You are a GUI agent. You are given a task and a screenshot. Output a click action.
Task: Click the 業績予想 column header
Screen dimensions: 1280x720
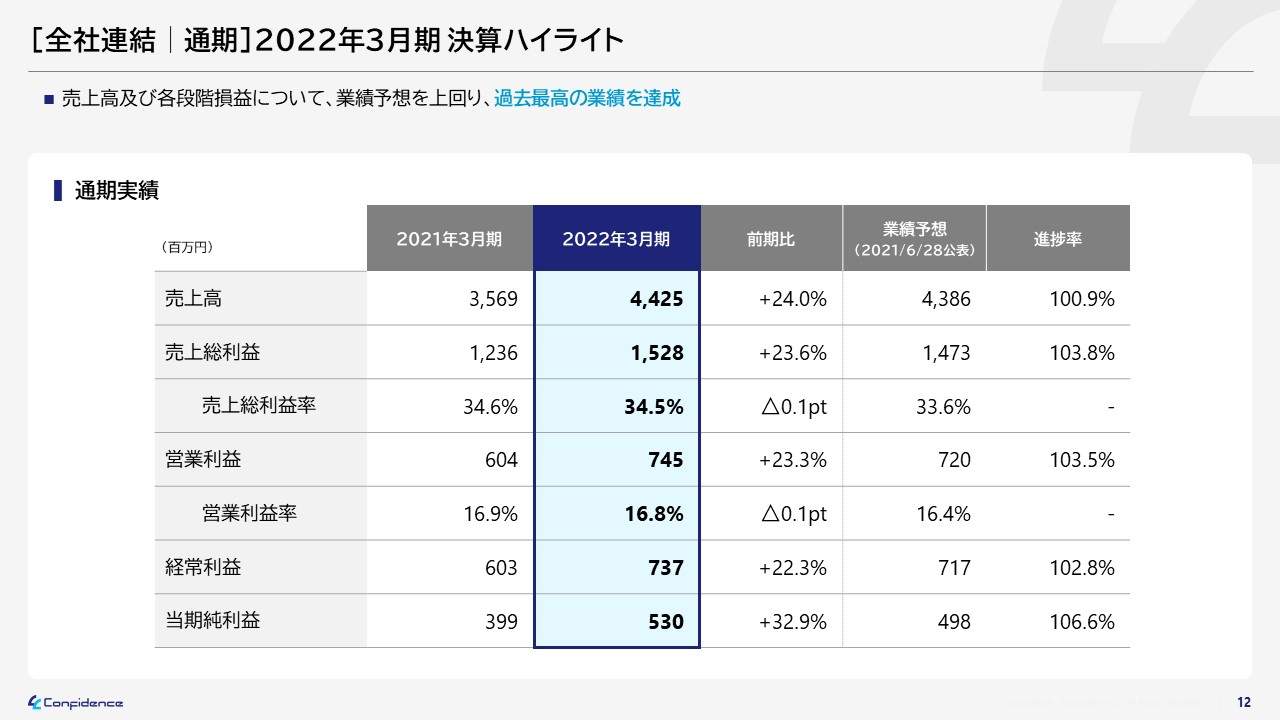coord(914,239)
